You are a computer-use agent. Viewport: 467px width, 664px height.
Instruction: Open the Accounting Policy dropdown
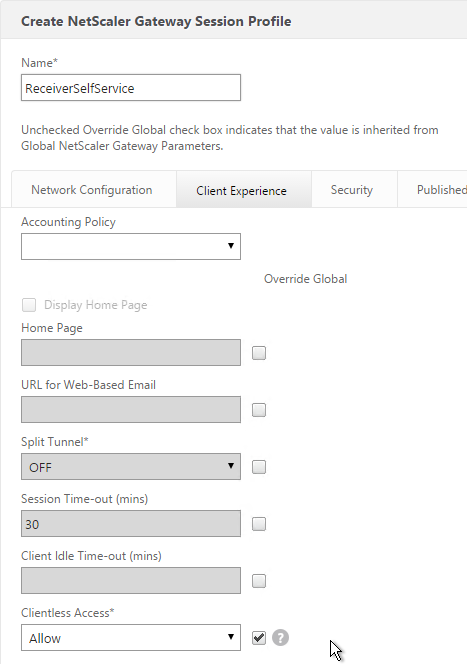[x=131, y=246]
